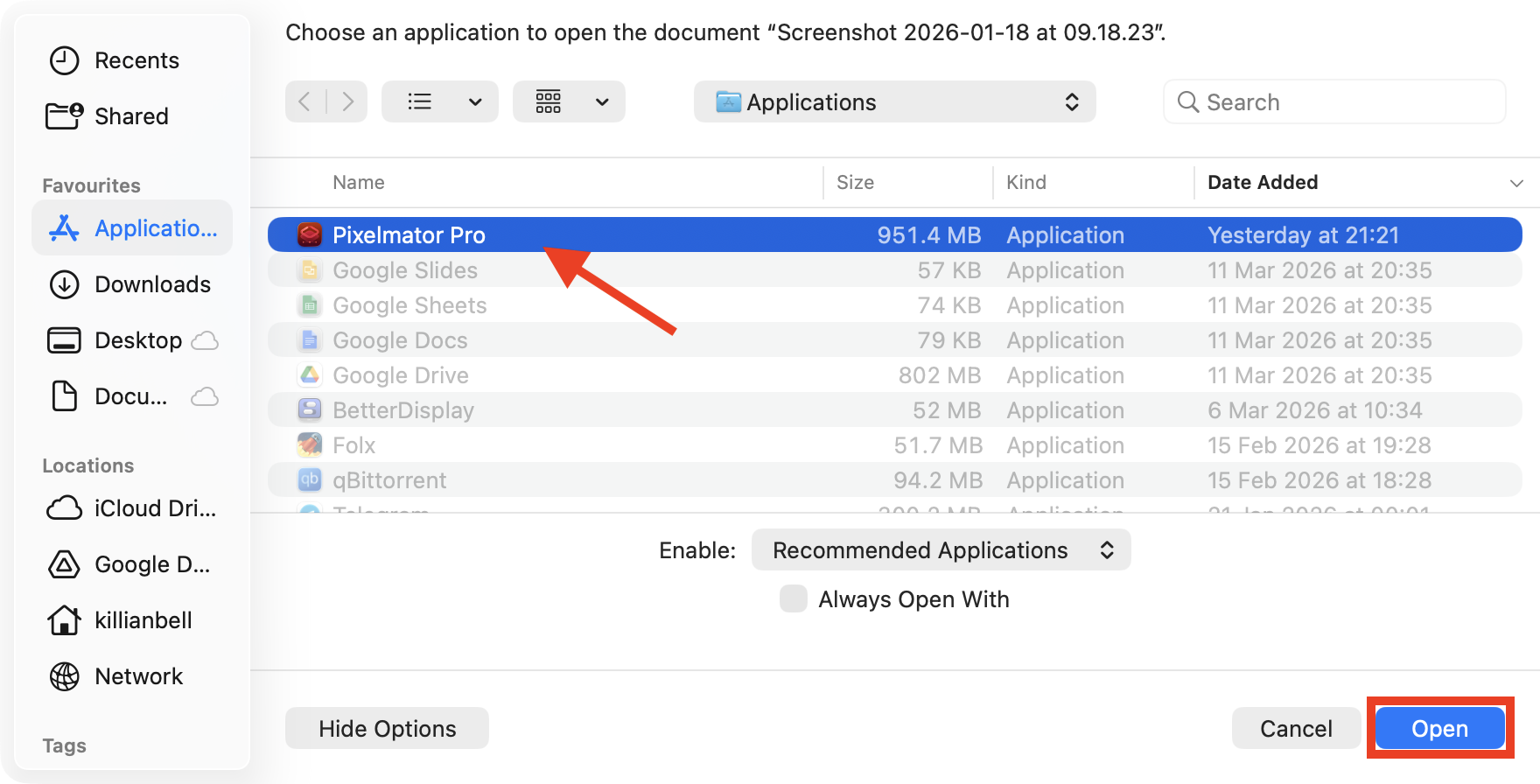The image size is (1540, 784).
Task: Select the qBittorrent row name
Action: [389, 479]
